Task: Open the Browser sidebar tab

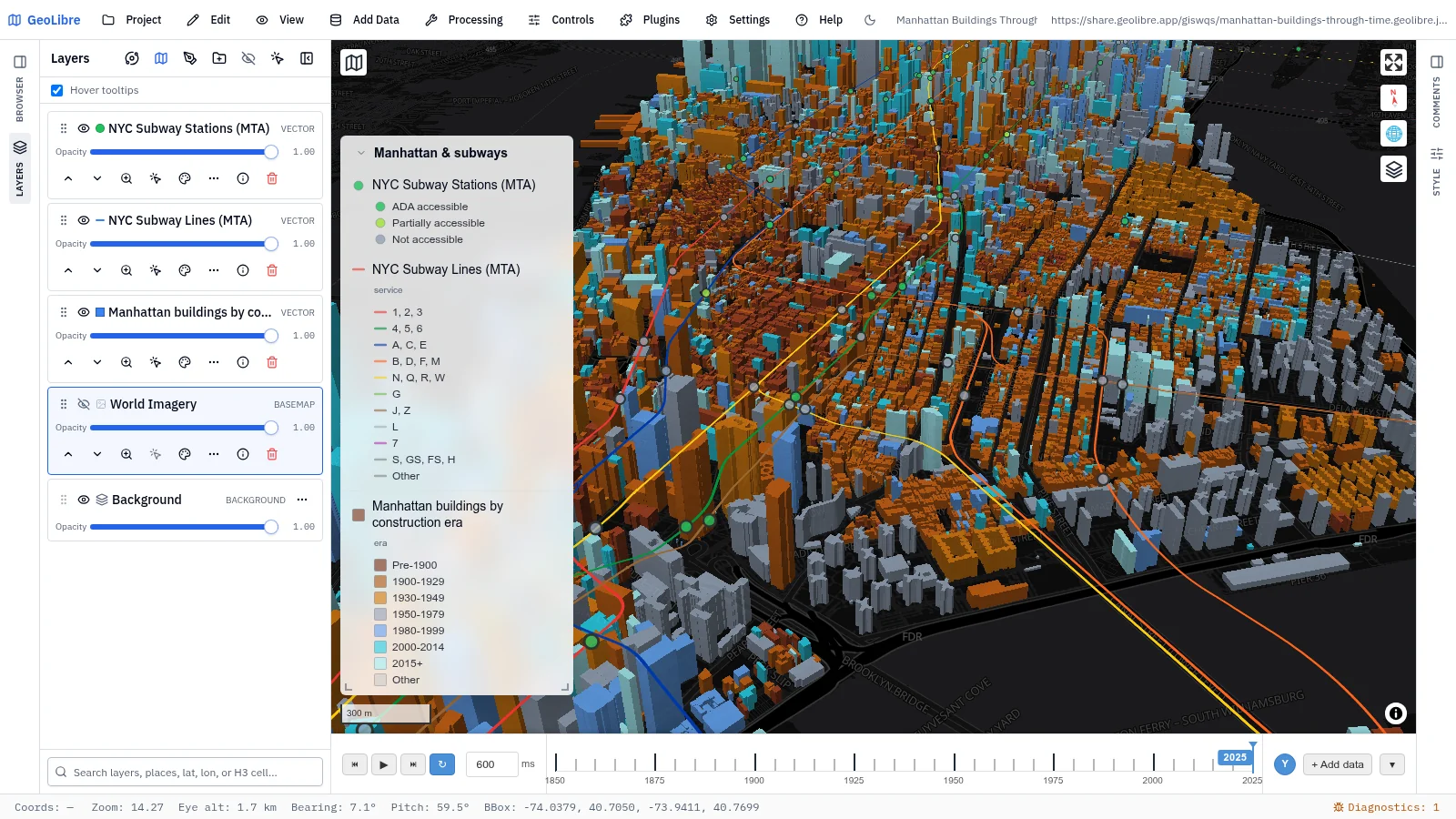Action: click(x=20, y=87)
